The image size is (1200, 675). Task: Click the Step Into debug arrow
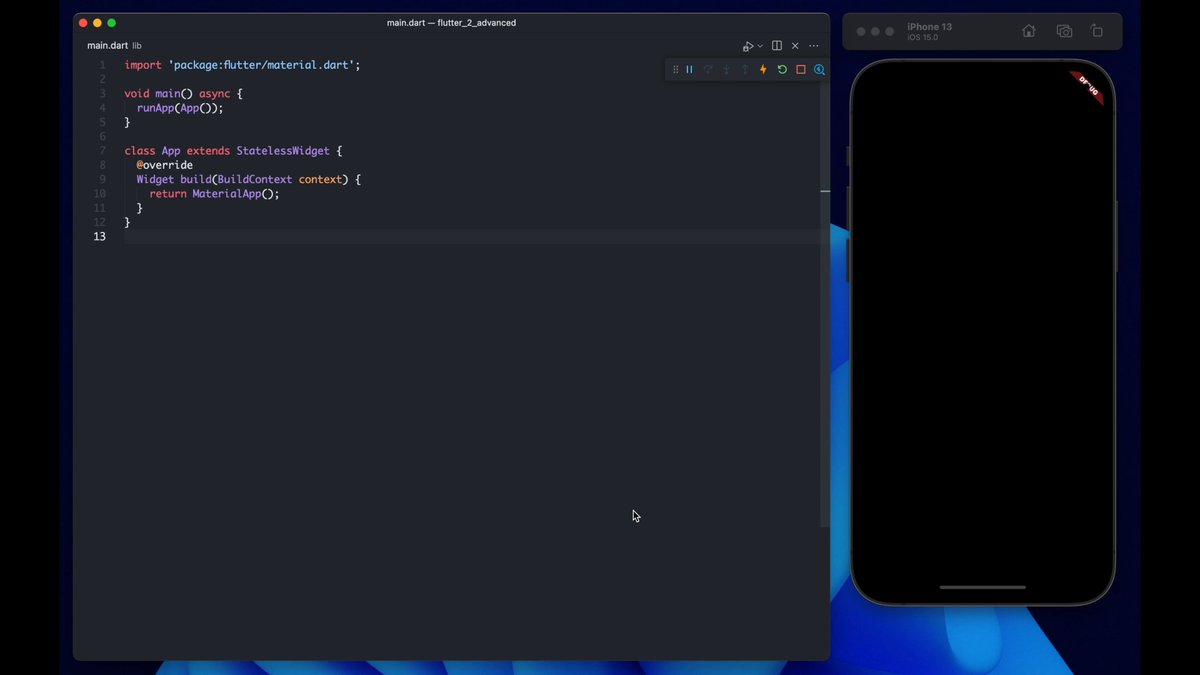pos(727,70)
